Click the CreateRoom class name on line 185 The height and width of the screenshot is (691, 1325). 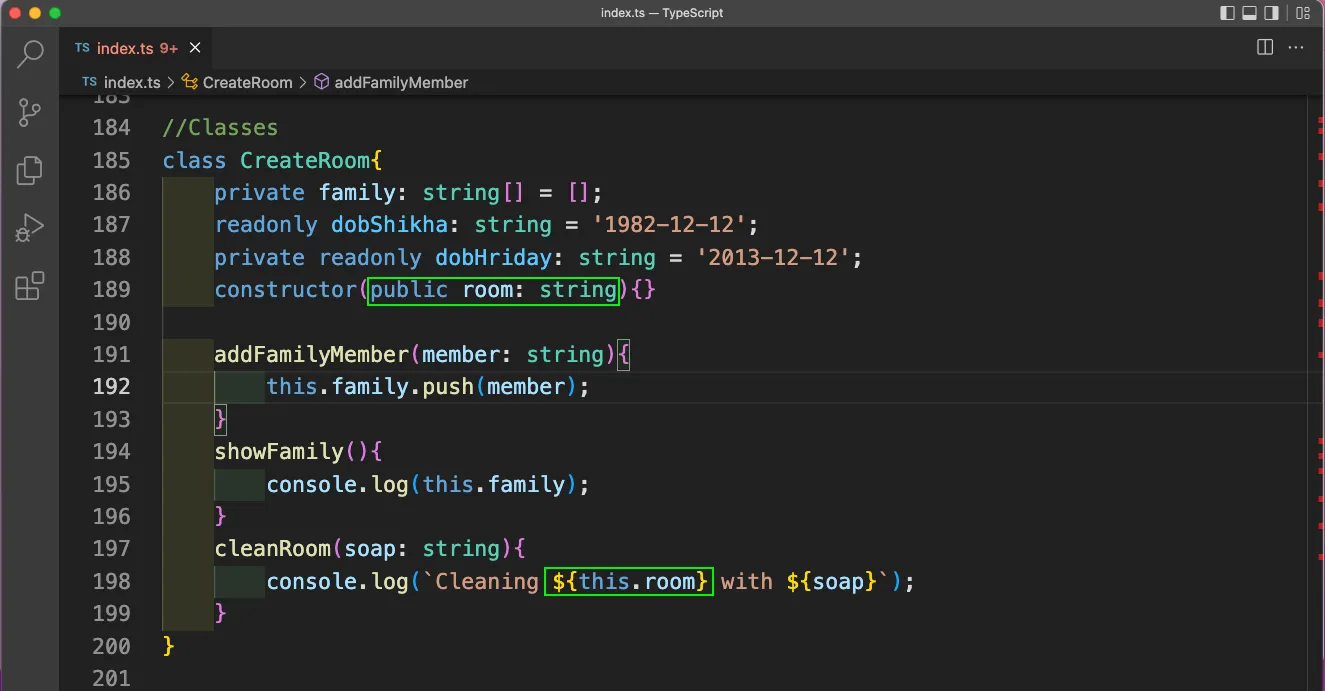coord(305,160)
